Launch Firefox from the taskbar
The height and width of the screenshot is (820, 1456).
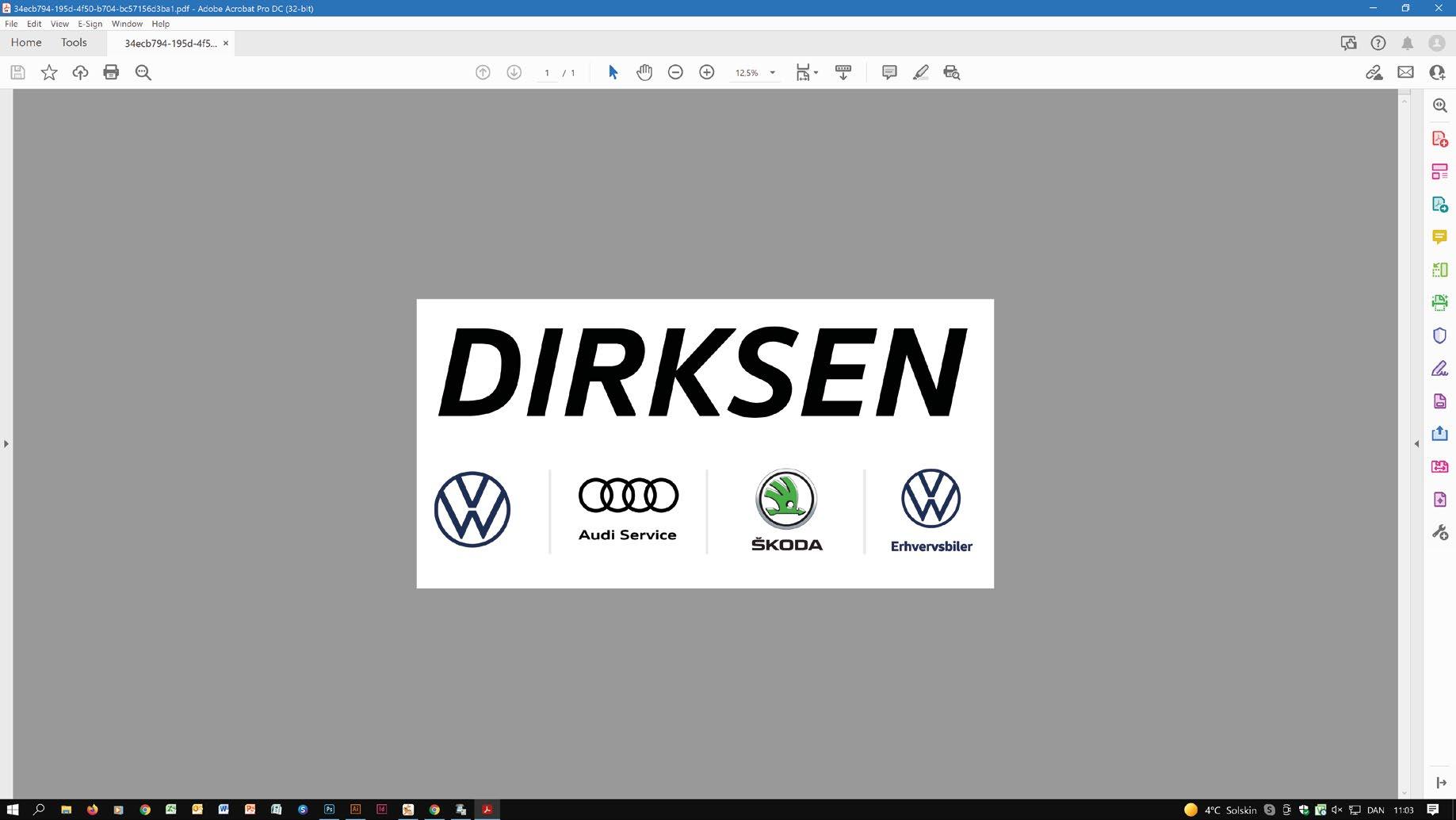coord(93,810)
